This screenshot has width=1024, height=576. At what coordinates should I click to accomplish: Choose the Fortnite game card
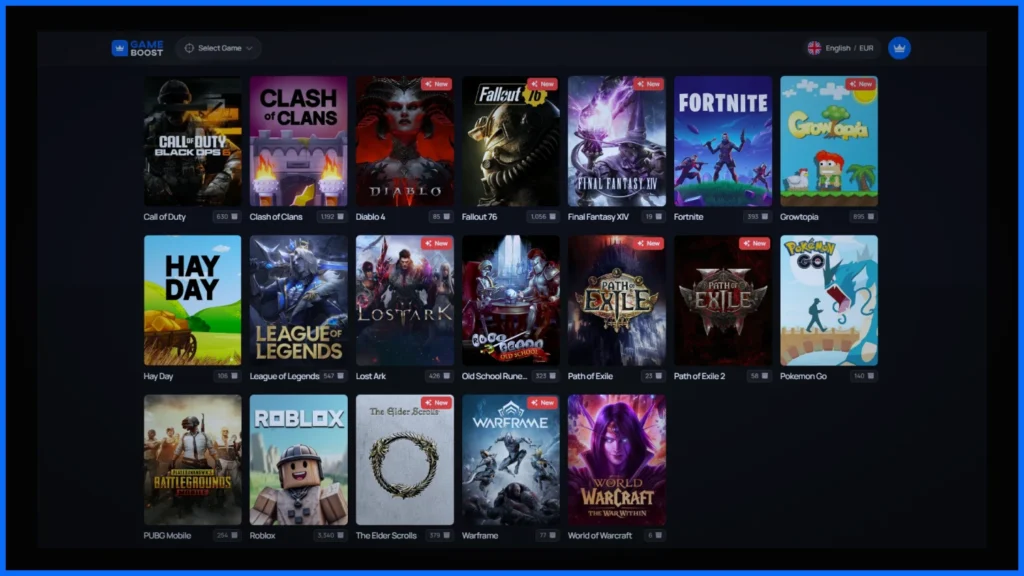tap(723, 141)
